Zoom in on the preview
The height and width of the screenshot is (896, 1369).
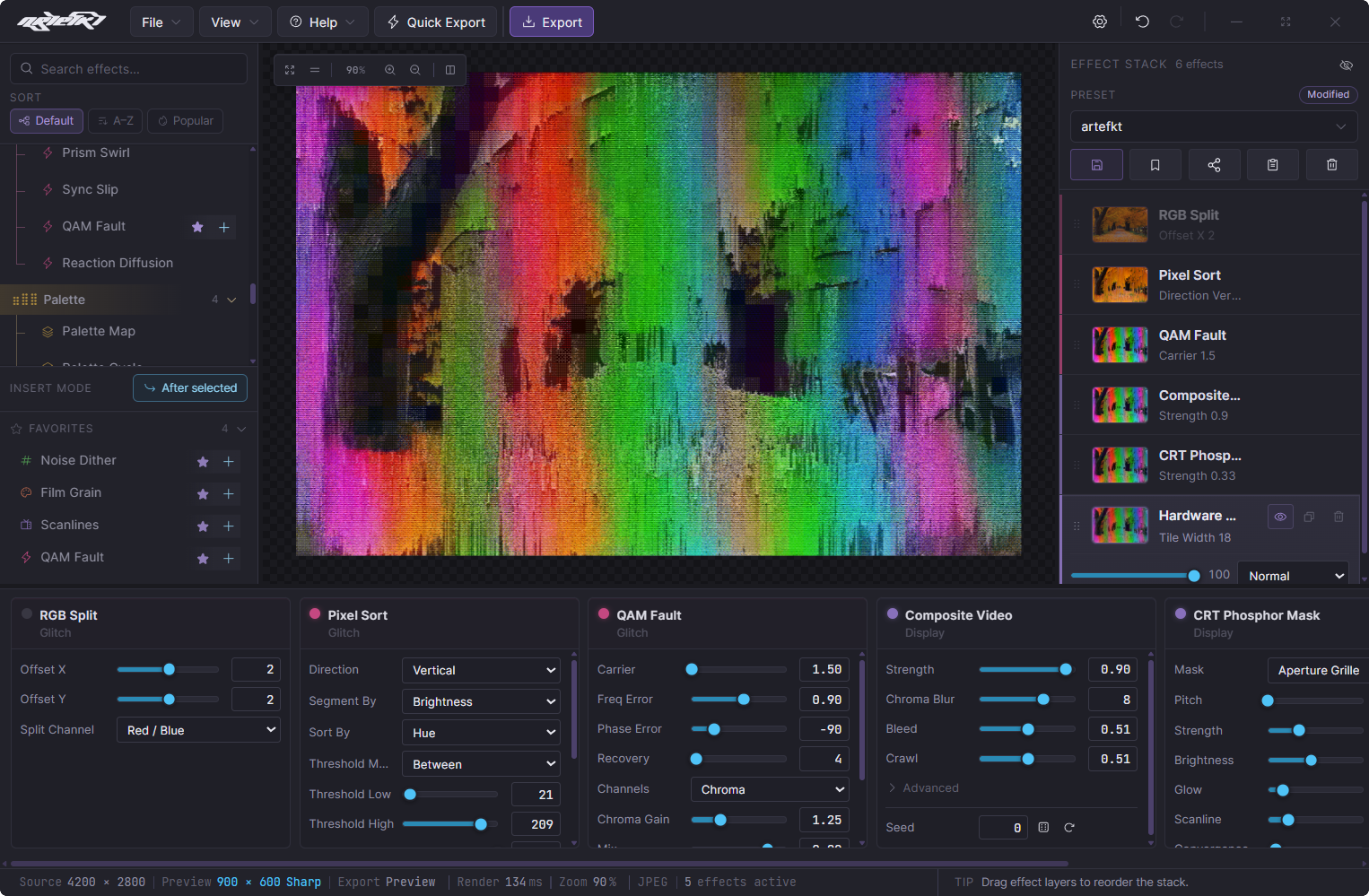[x=389, y=70]
